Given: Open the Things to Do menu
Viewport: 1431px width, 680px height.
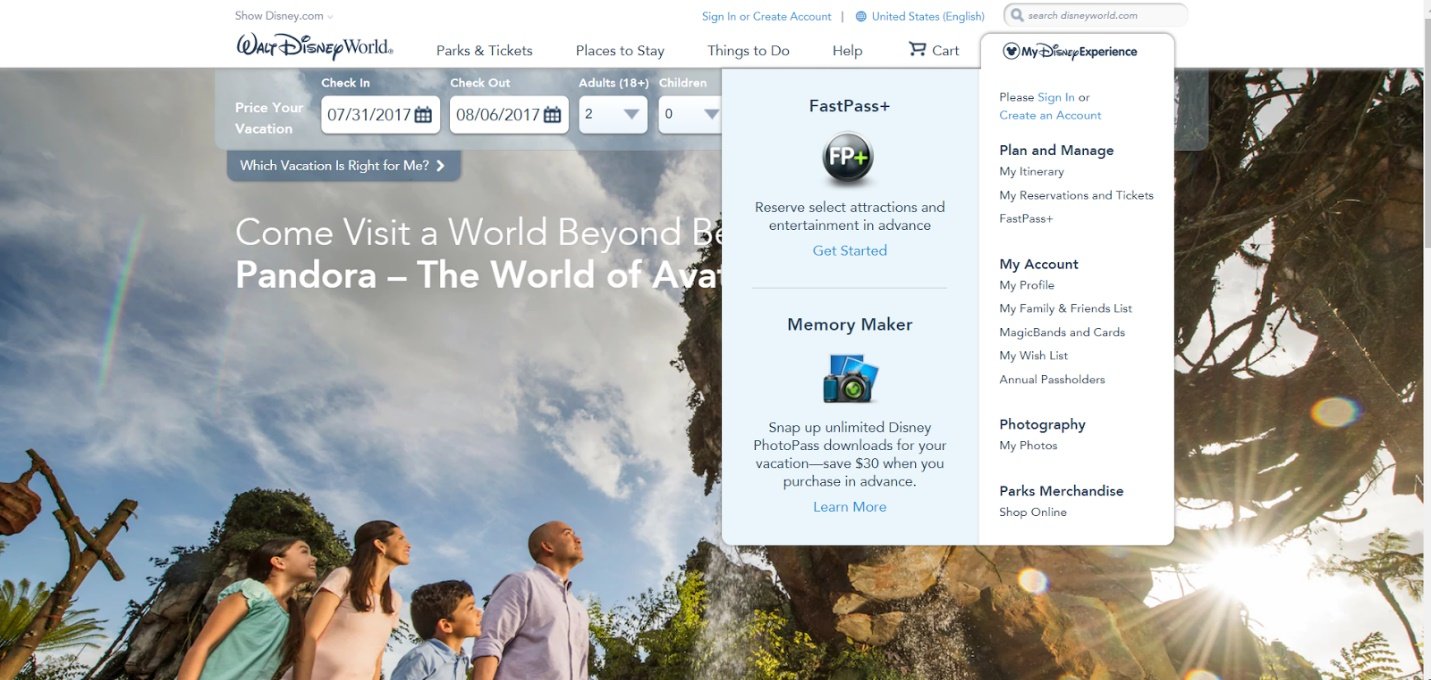Looking at the screenshot, I should tap(748, 50).
